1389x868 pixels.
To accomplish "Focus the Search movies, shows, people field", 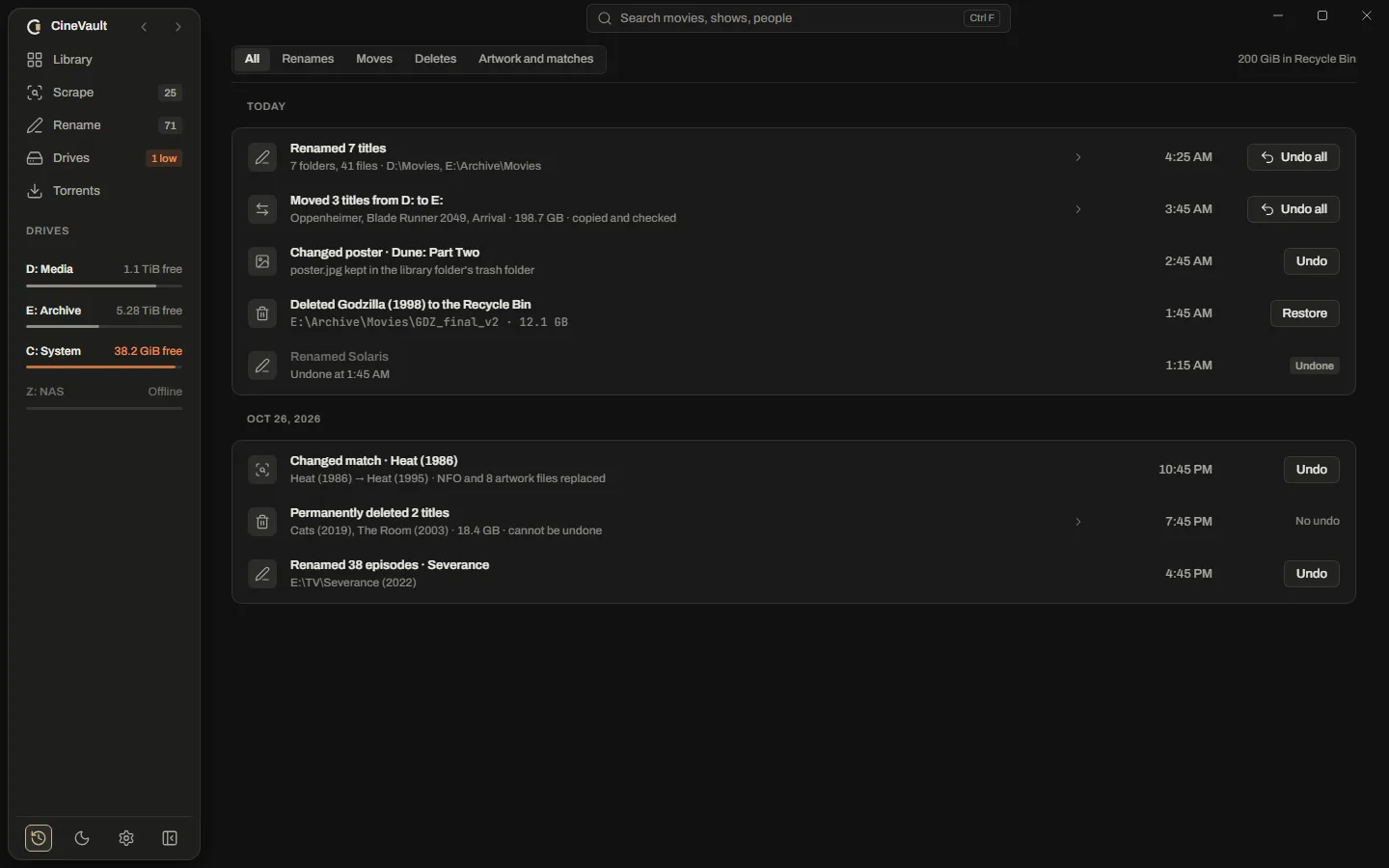I will [x=798, y=18].
